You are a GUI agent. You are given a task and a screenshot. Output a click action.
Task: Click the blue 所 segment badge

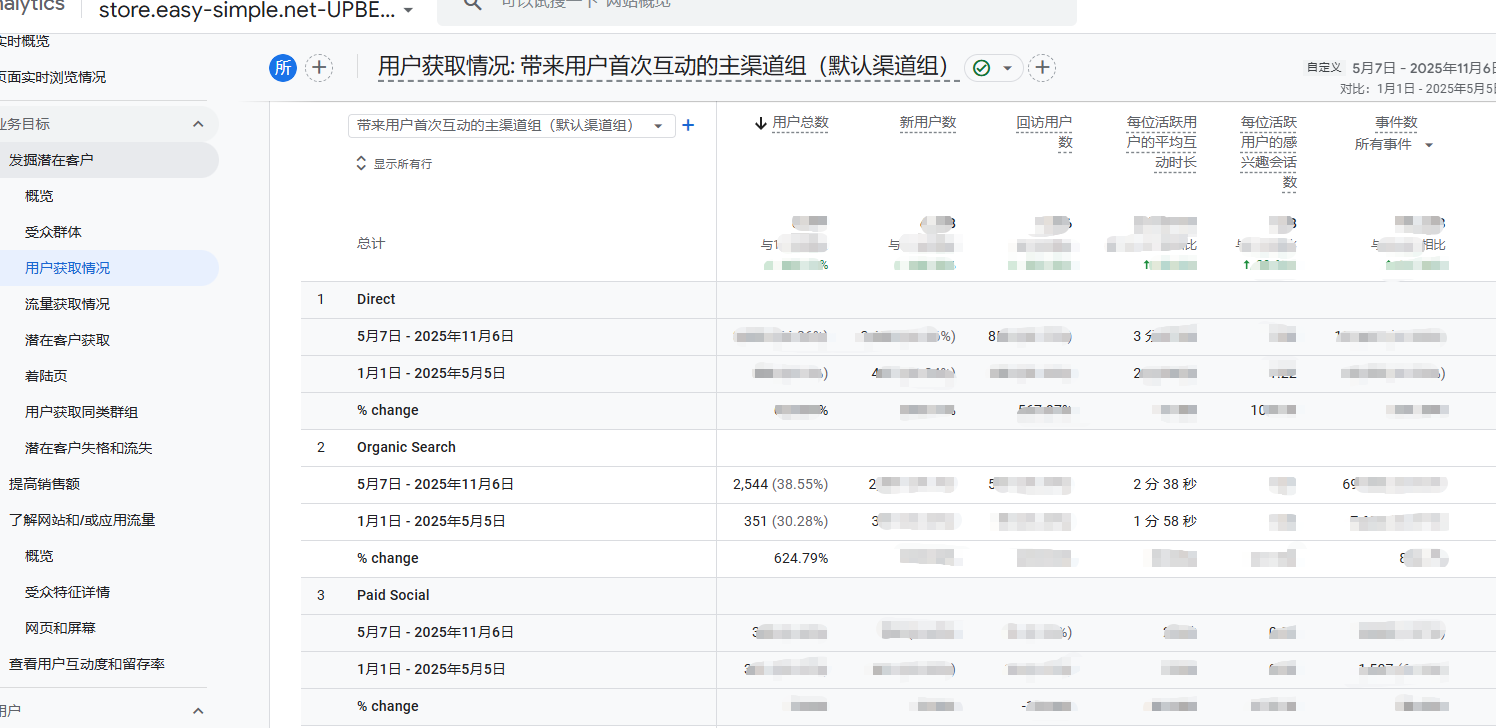[x=283, y=68]
